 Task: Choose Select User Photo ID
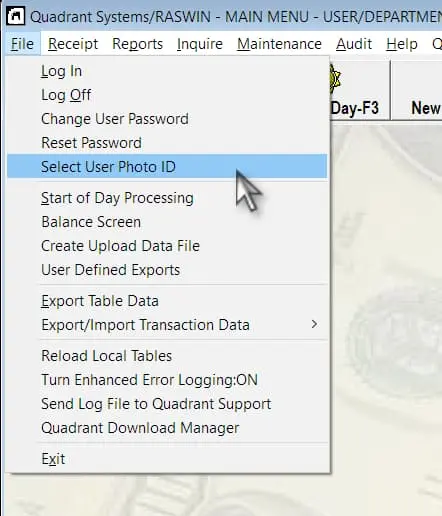pos(167,166)
